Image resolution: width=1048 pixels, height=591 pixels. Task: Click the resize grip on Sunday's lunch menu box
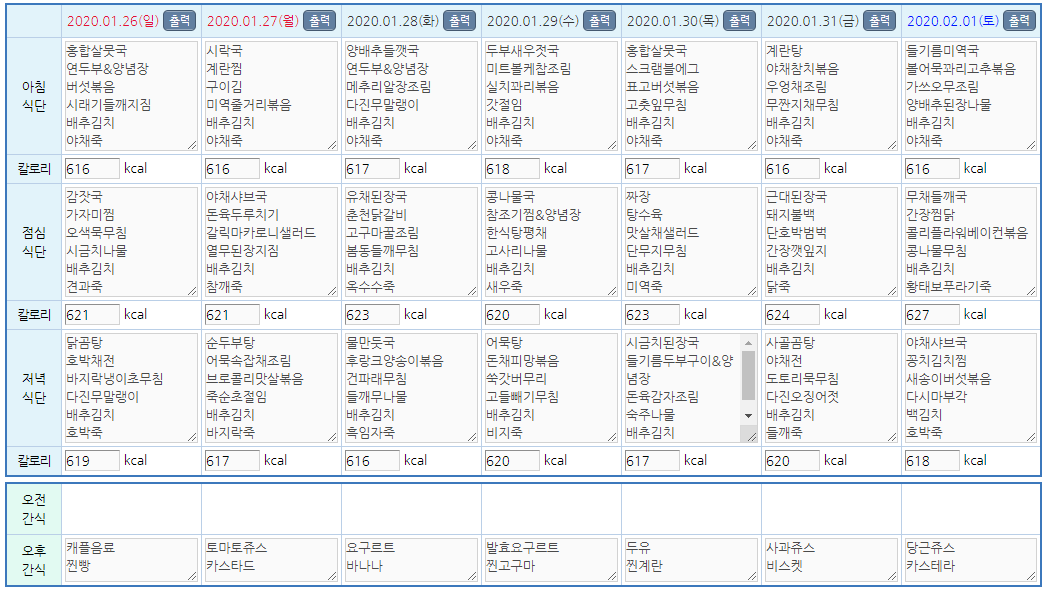[191, 291]
